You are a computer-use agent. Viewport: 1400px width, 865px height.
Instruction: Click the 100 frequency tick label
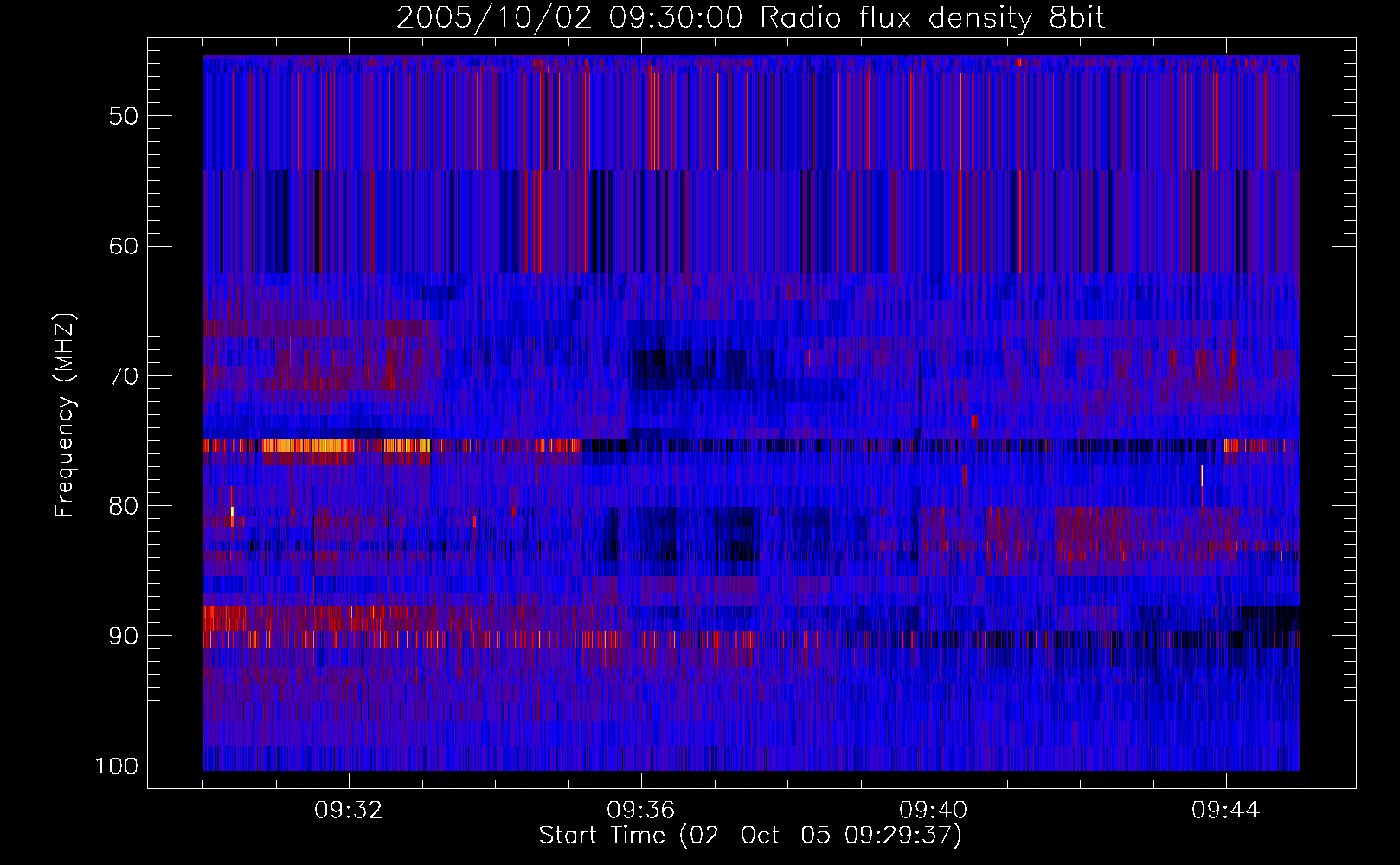pos(117,766)
